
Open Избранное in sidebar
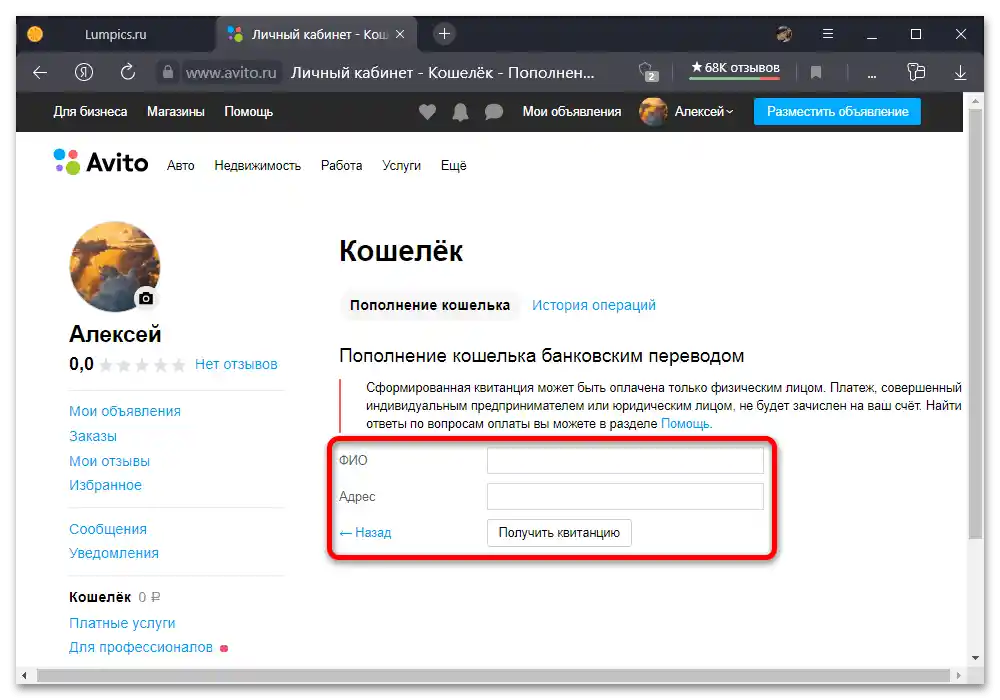coord(105,485)
